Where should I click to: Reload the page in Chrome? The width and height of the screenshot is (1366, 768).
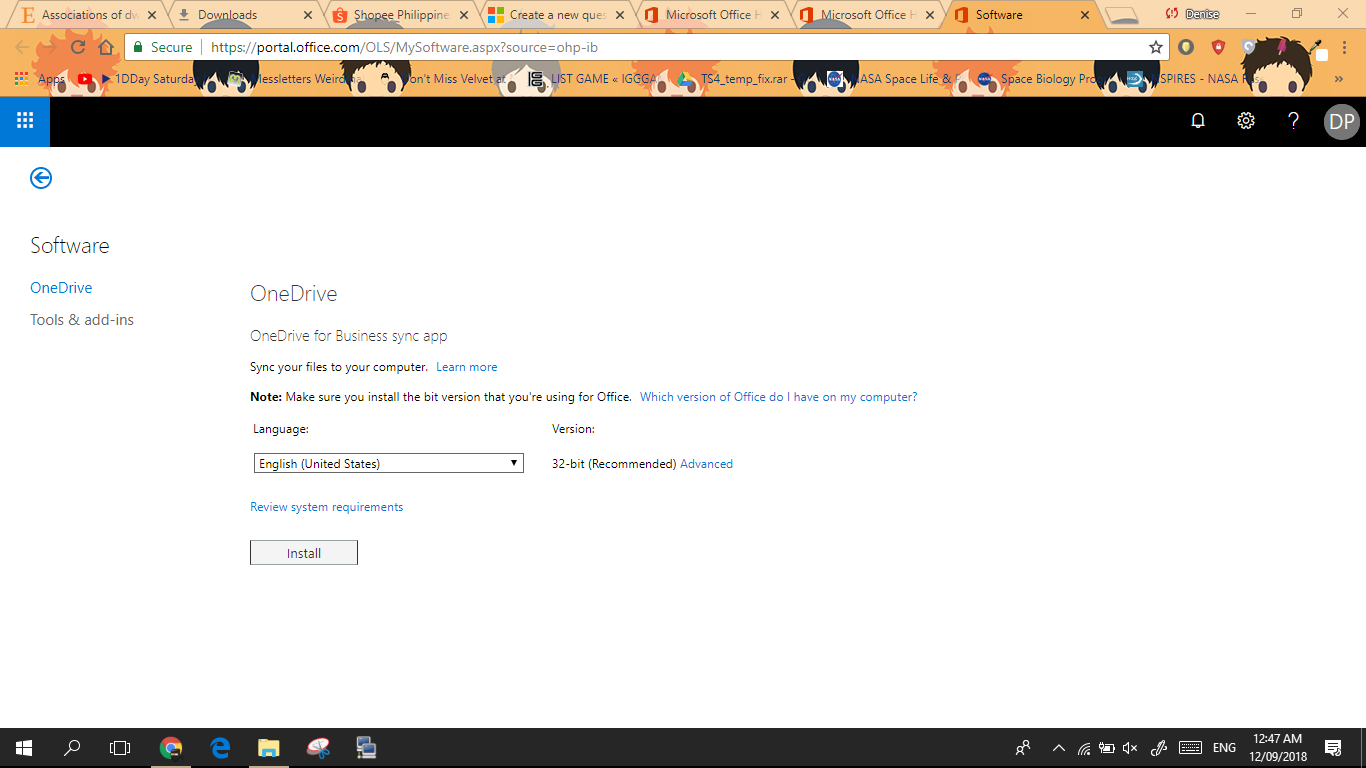pyautogui.click(x=78, y=47)
